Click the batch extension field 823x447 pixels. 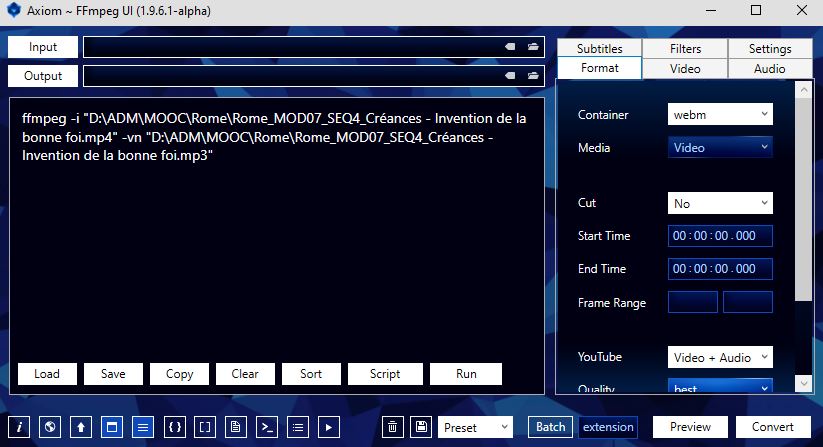tap(608, 427)
